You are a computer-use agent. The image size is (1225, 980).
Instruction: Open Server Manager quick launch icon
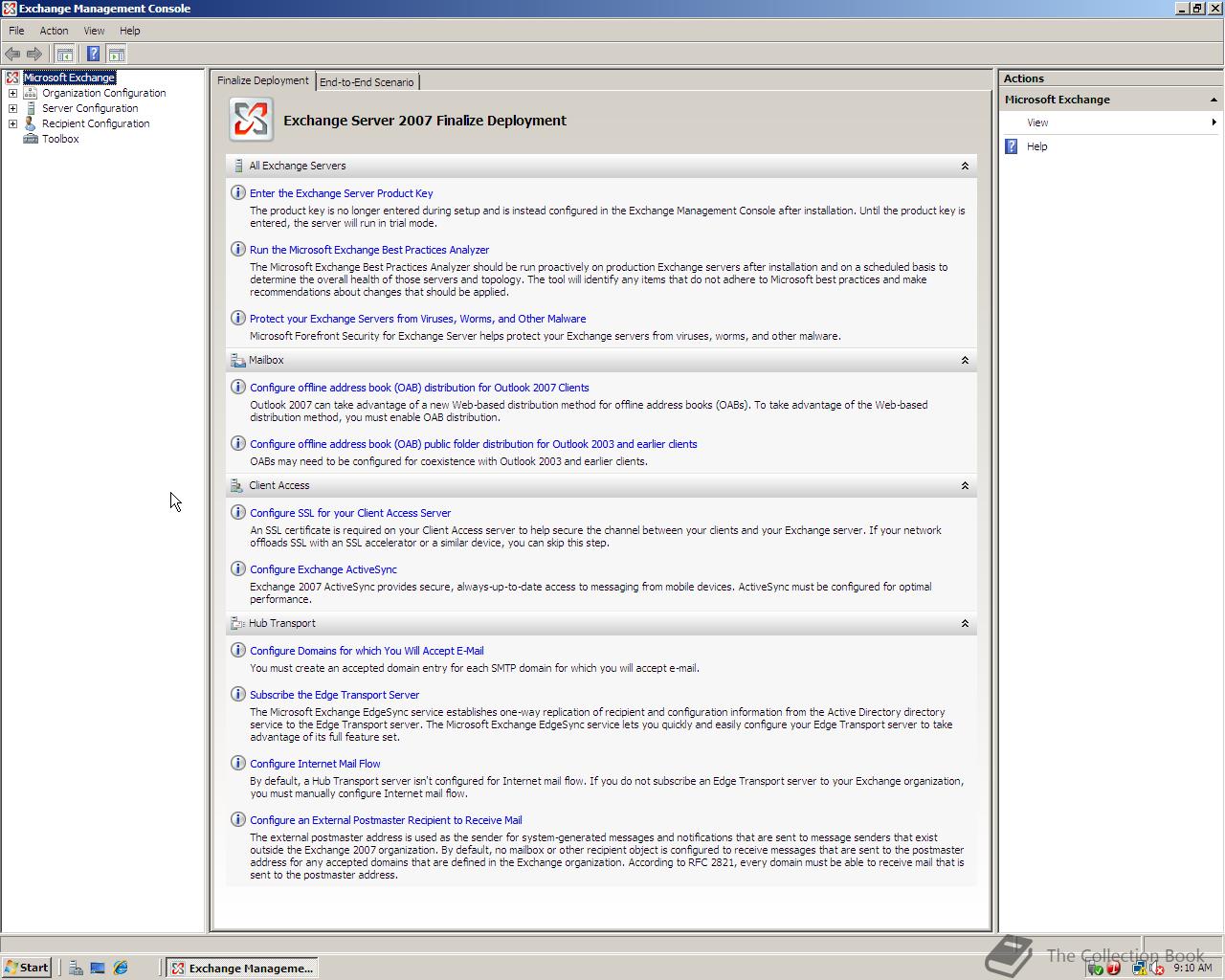tap(76, 968)
